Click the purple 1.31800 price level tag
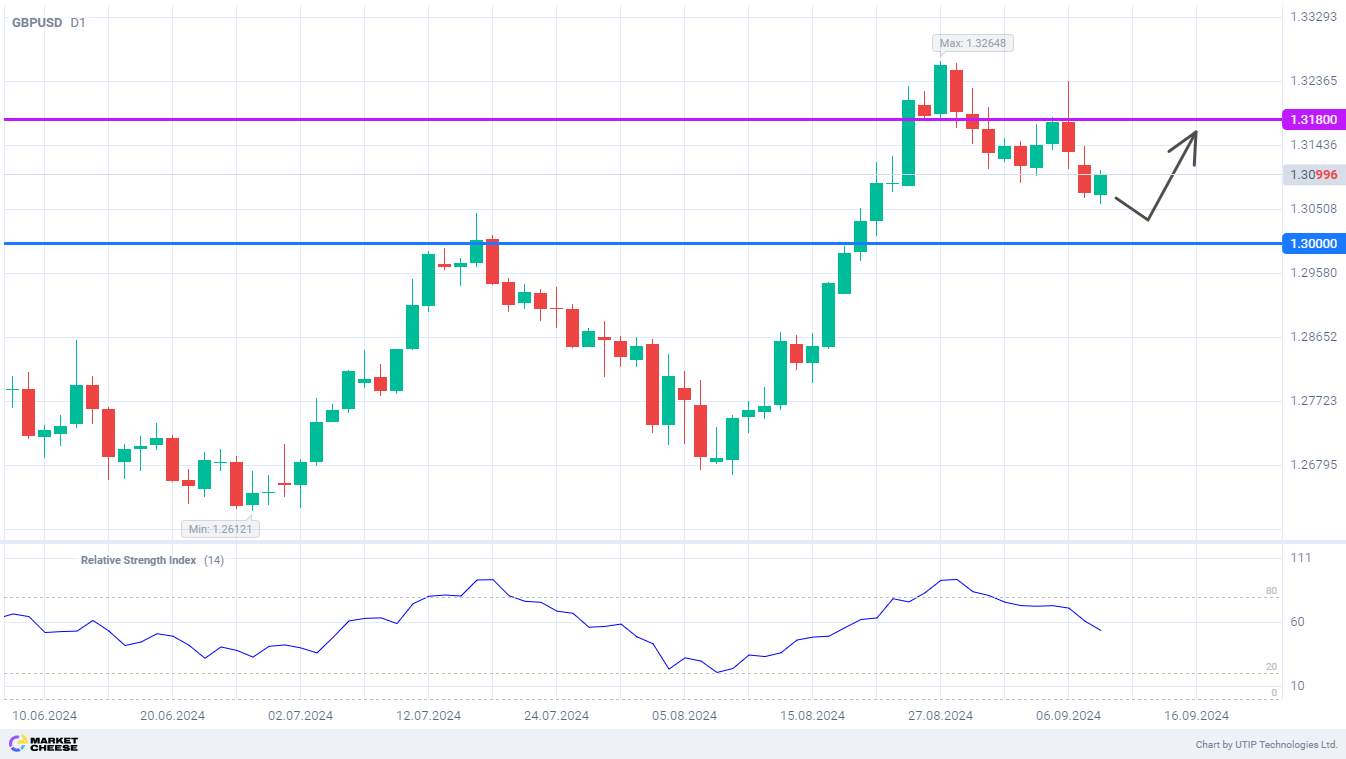The width and height of the screenshot is (1346, 759). click(x=1311, y=119)
